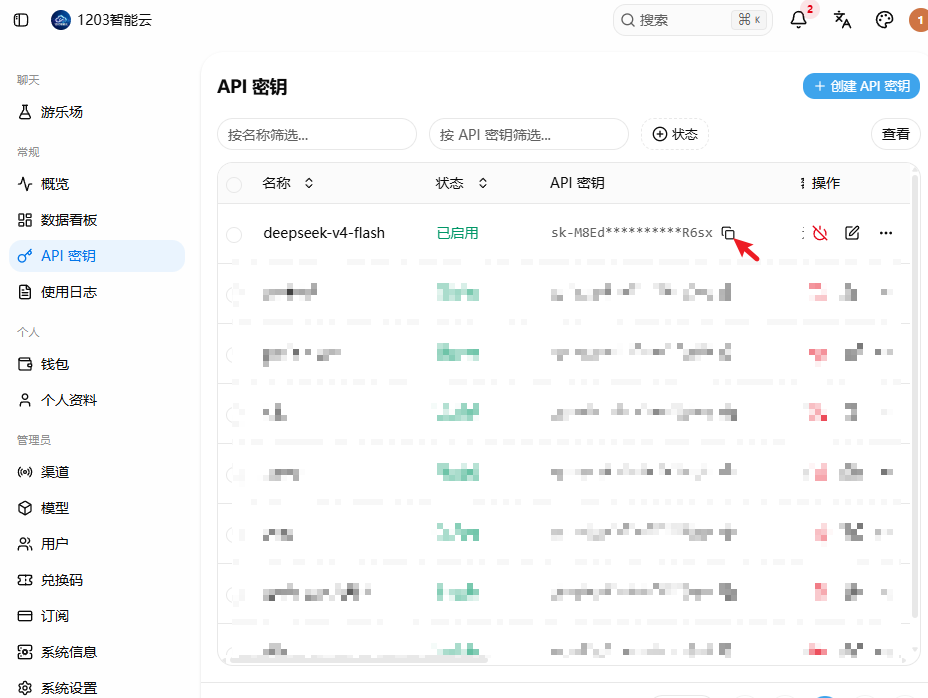
Task: Click the sk-M8Ed masked key text
Action: 631,233
